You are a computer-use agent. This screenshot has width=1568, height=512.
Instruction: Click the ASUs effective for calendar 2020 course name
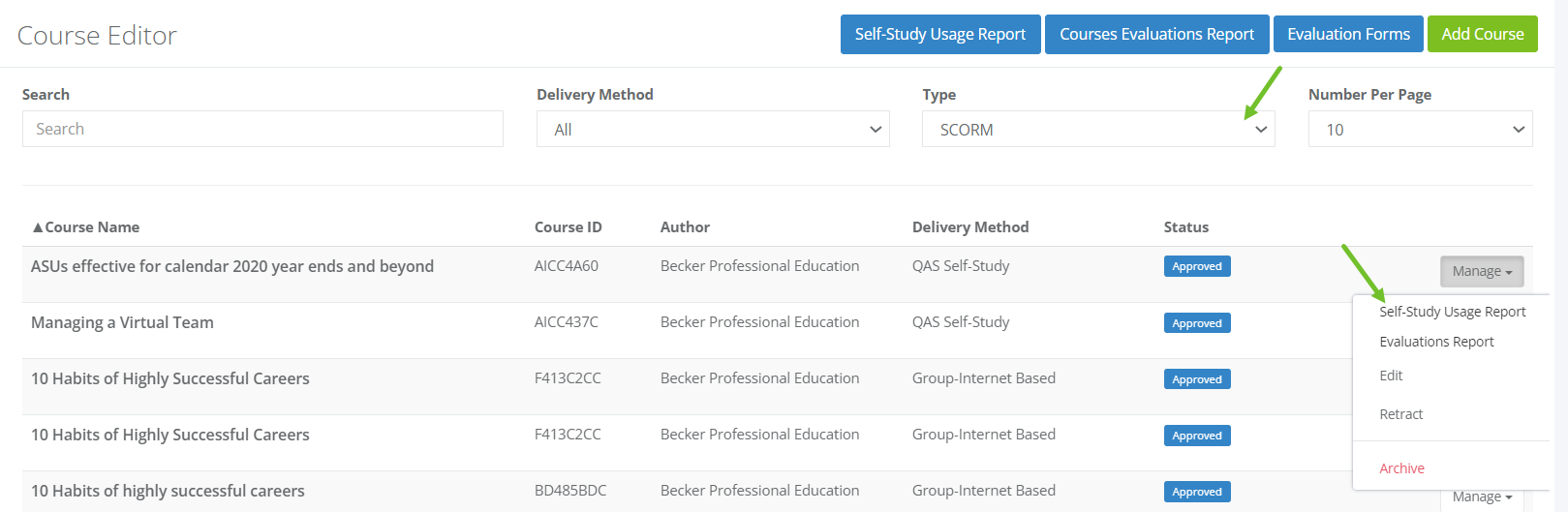232,266
